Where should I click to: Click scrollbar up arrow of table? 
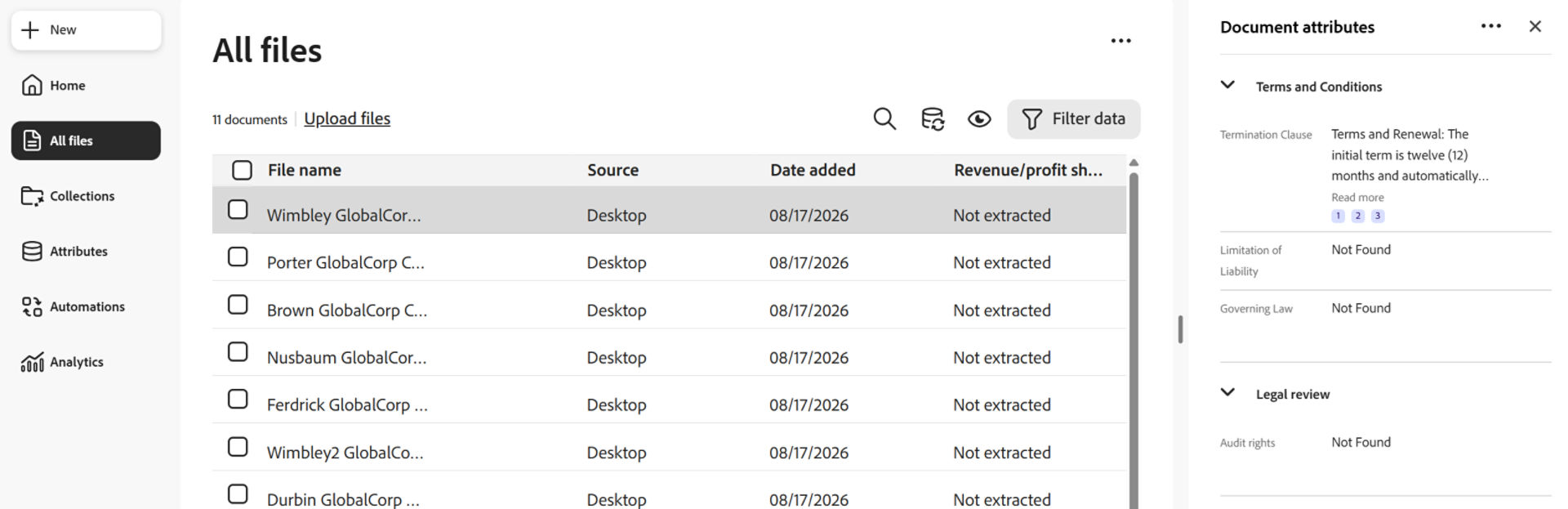[1134, 163]
